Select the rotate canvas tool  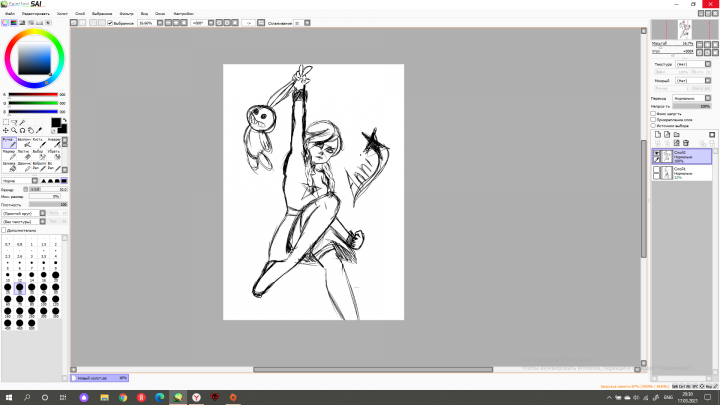tap(22, 131)
